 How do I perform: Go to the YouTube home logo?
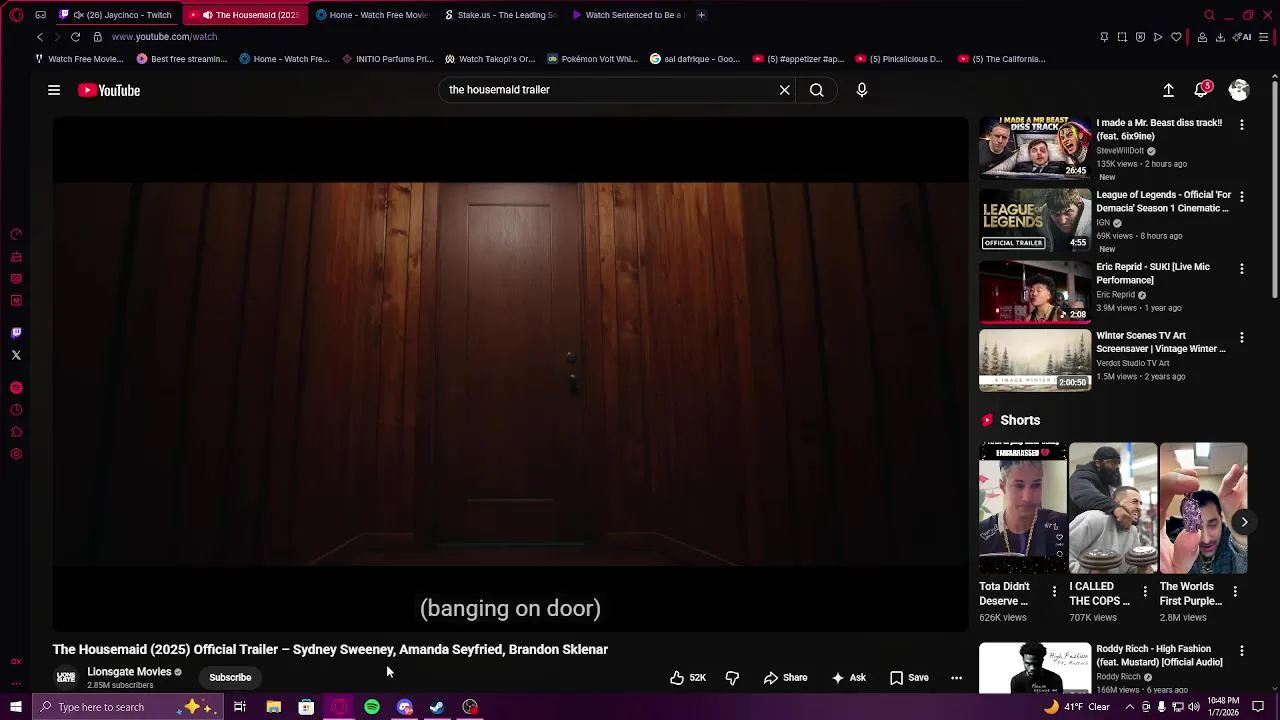(109, 90)
